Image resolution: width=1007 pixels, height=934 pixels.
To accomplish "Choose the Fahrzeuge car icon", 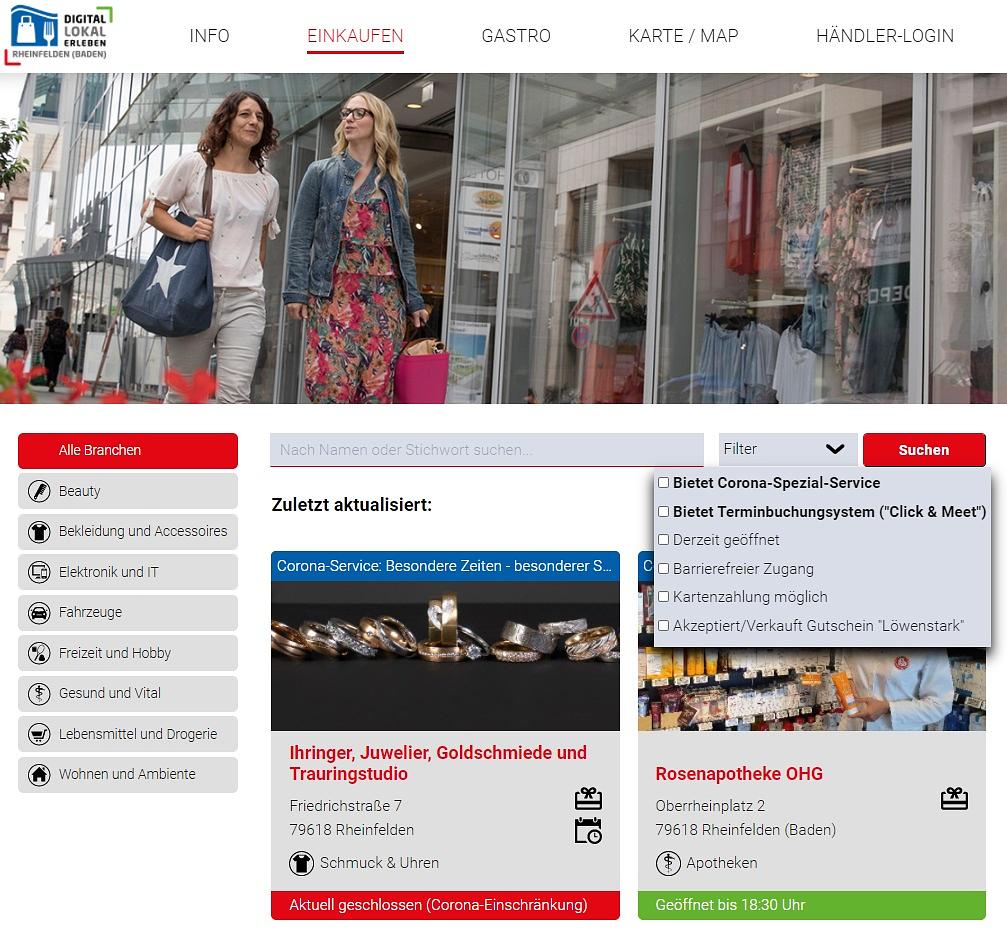I will coord(40,612).
